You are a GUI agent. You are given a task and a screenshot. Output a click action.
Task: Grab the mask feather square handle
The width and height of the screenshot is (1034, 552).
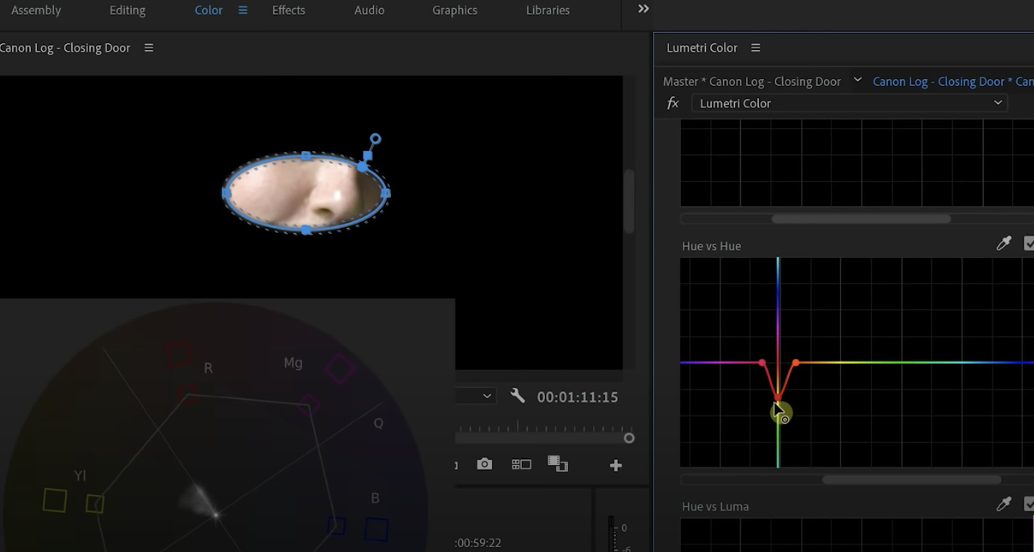click(367, 156)
